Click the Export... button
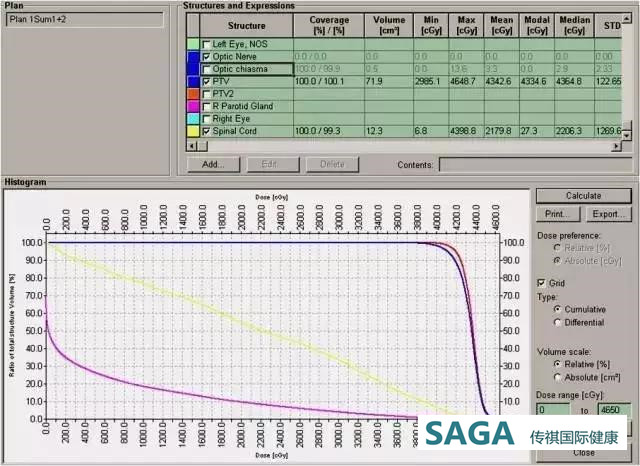 [x=607, y=213]
